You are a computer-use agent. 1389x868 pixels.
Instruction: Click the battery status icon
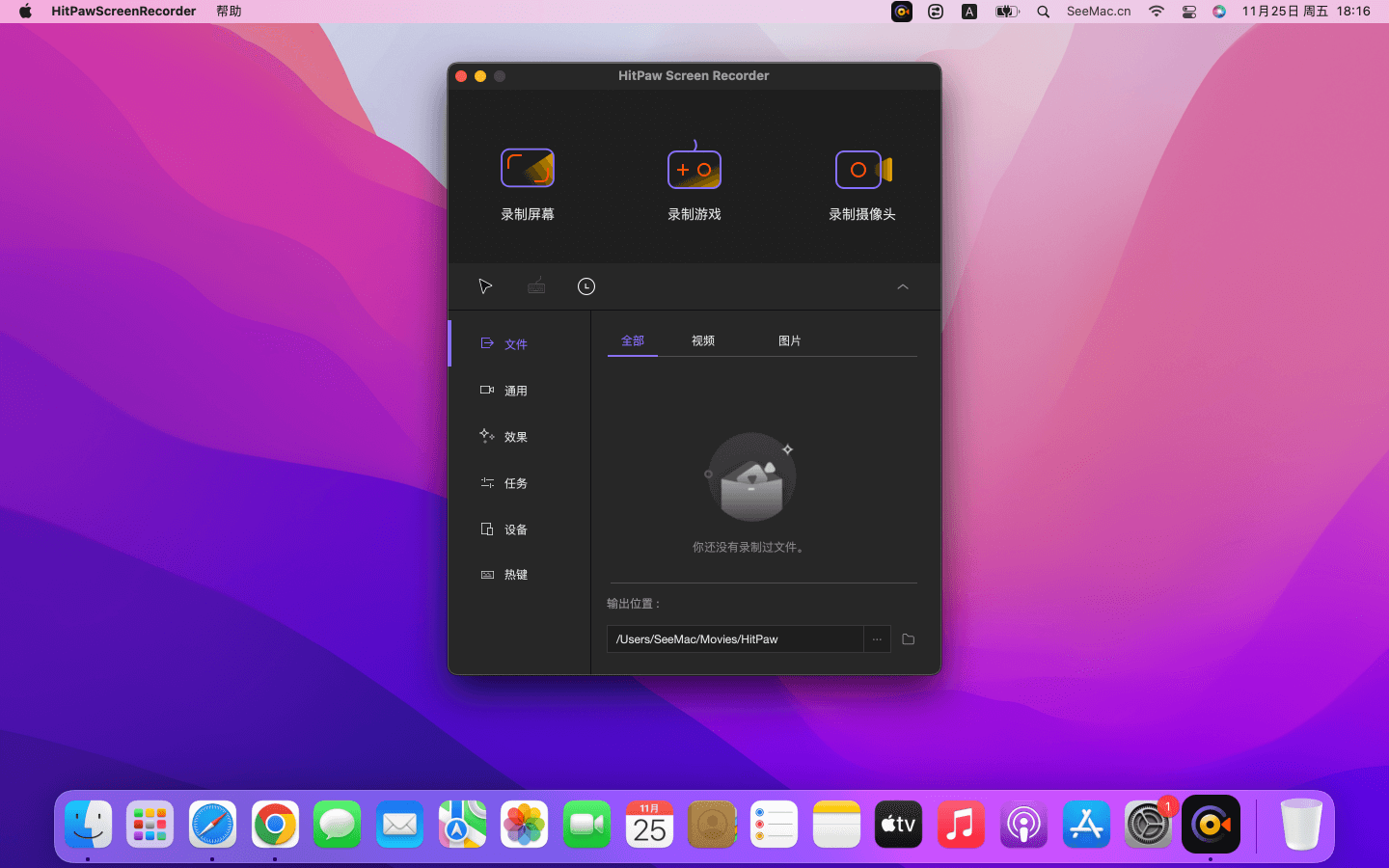(x=1007, y=12)
